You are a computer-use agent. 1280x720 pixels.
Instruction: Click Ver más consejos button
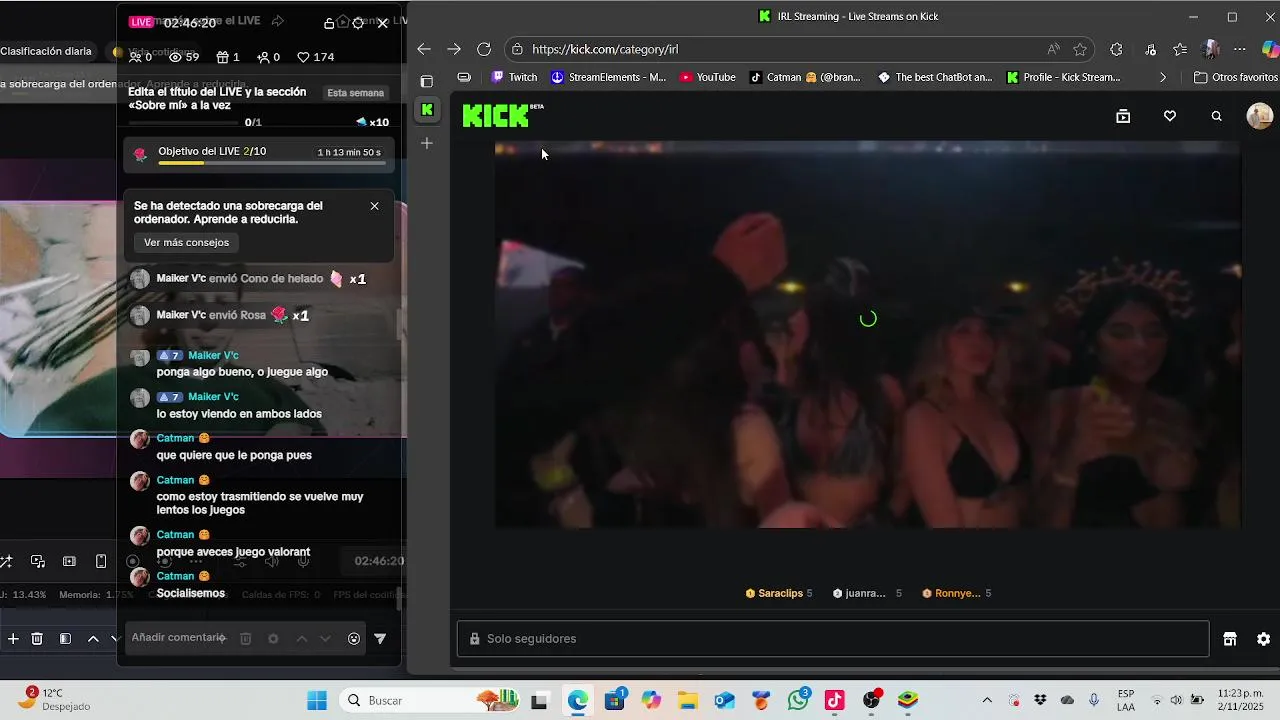click(186, 242)
